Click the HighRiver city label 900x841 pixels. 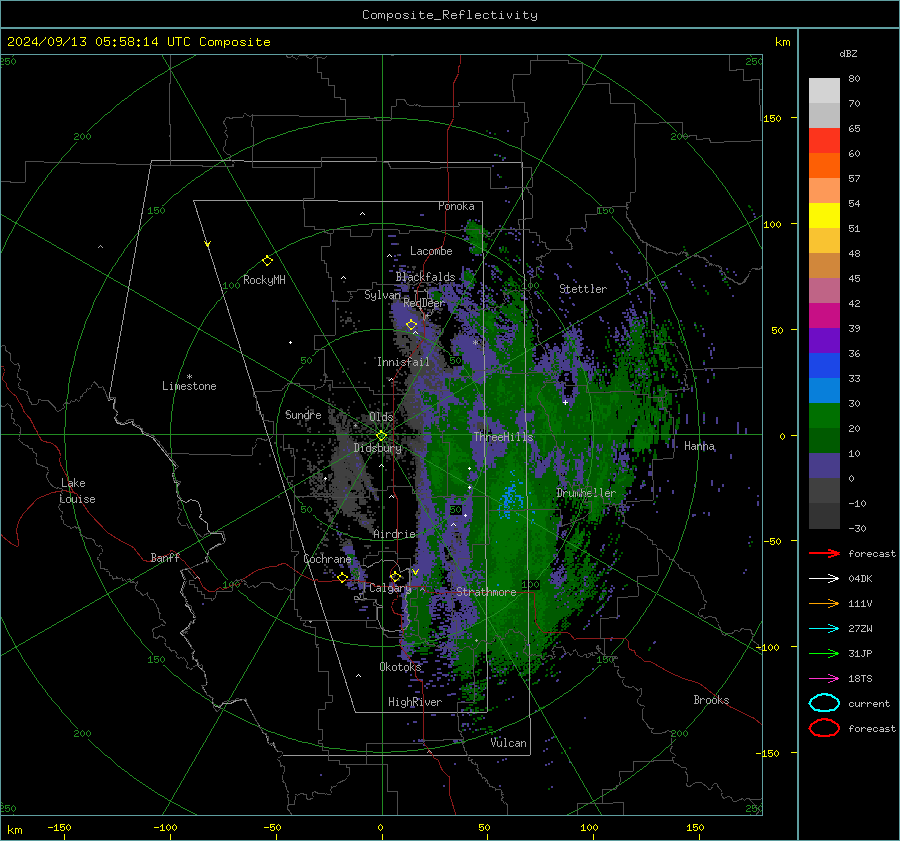[415, 702]
